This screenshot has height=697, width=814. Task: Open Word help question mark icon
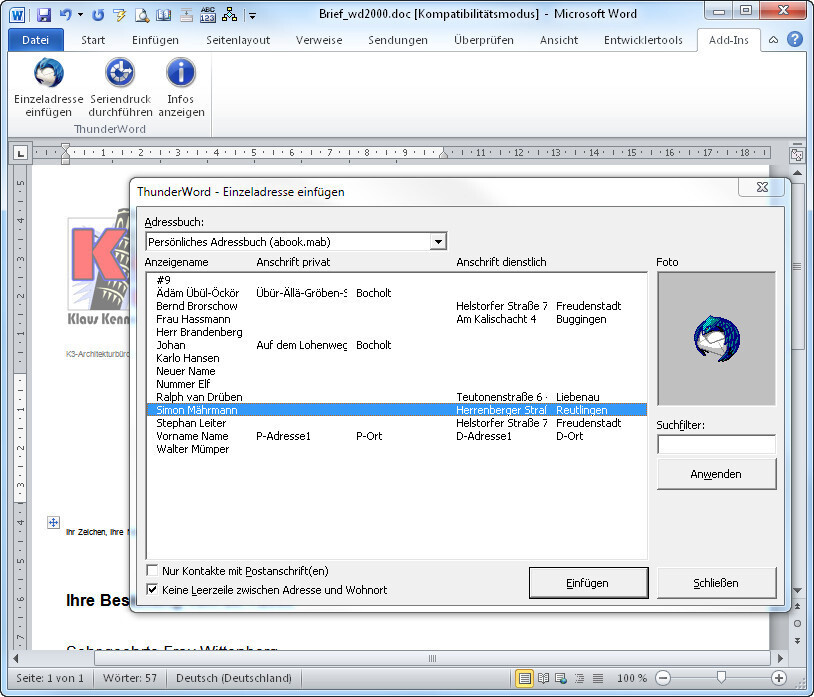pos(795,39)
